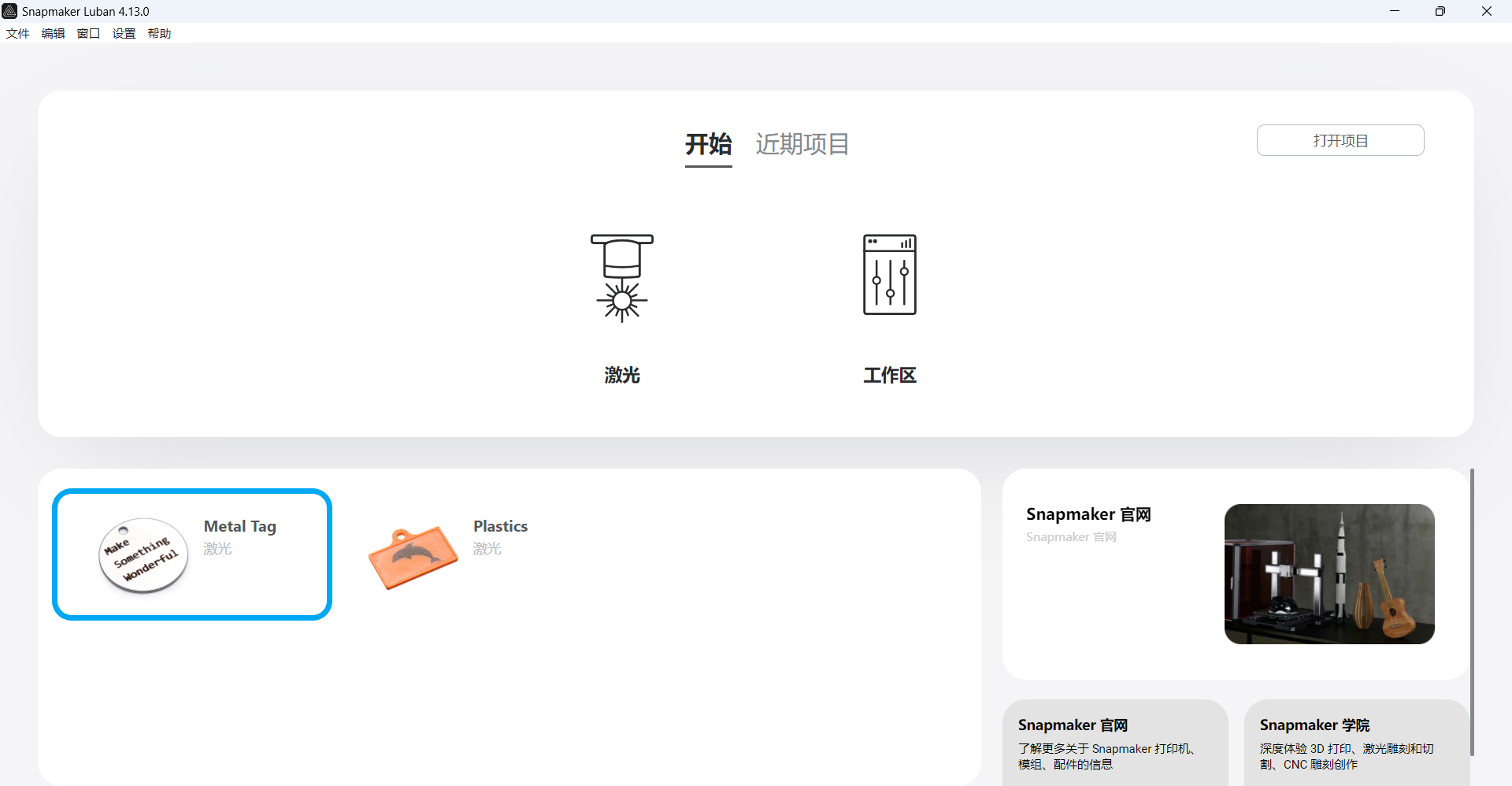Open the 帮助 (Help) menu

click(159, 33)
